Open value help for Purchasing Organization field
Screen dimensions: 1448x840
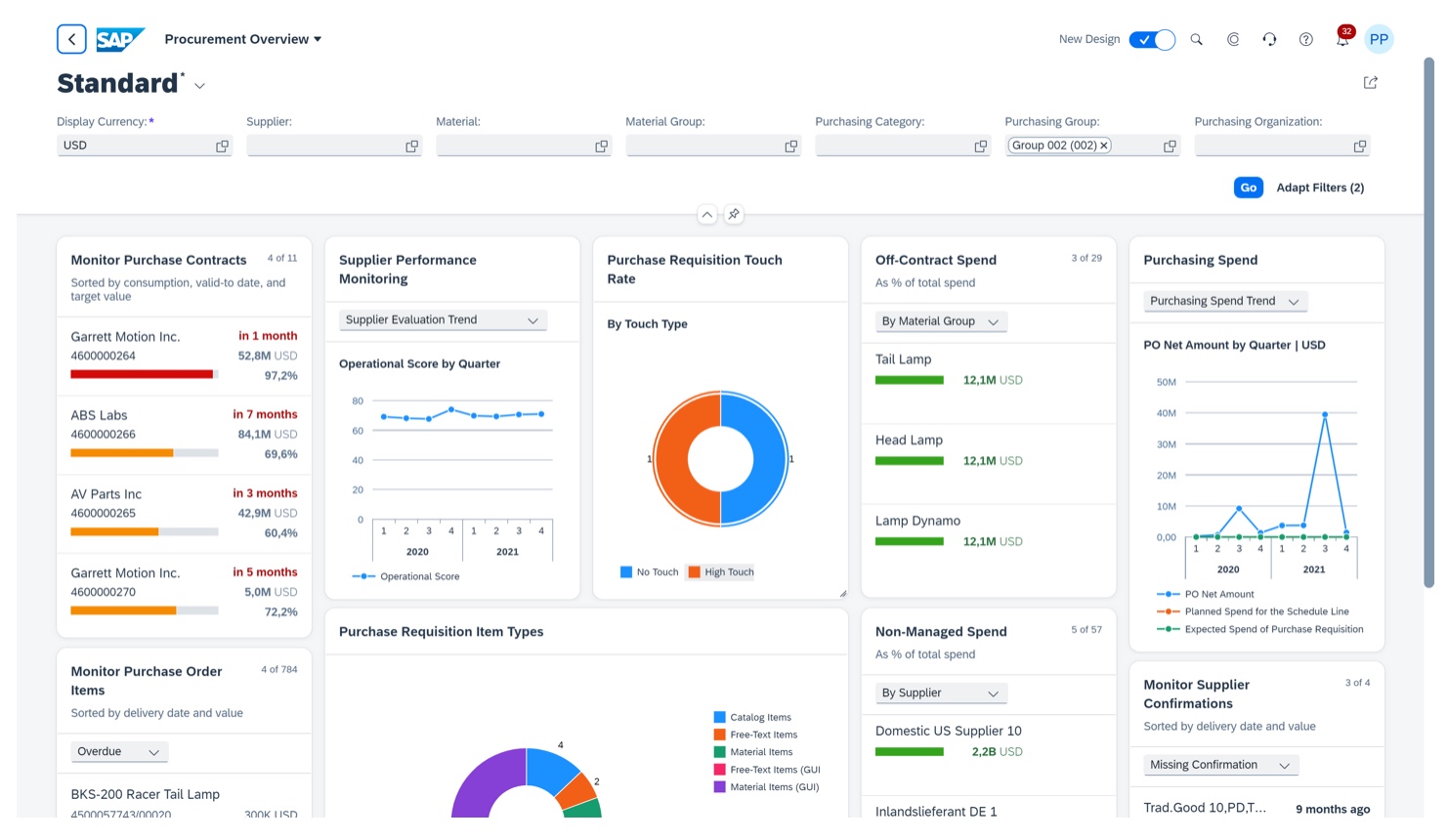[1359, 146]
